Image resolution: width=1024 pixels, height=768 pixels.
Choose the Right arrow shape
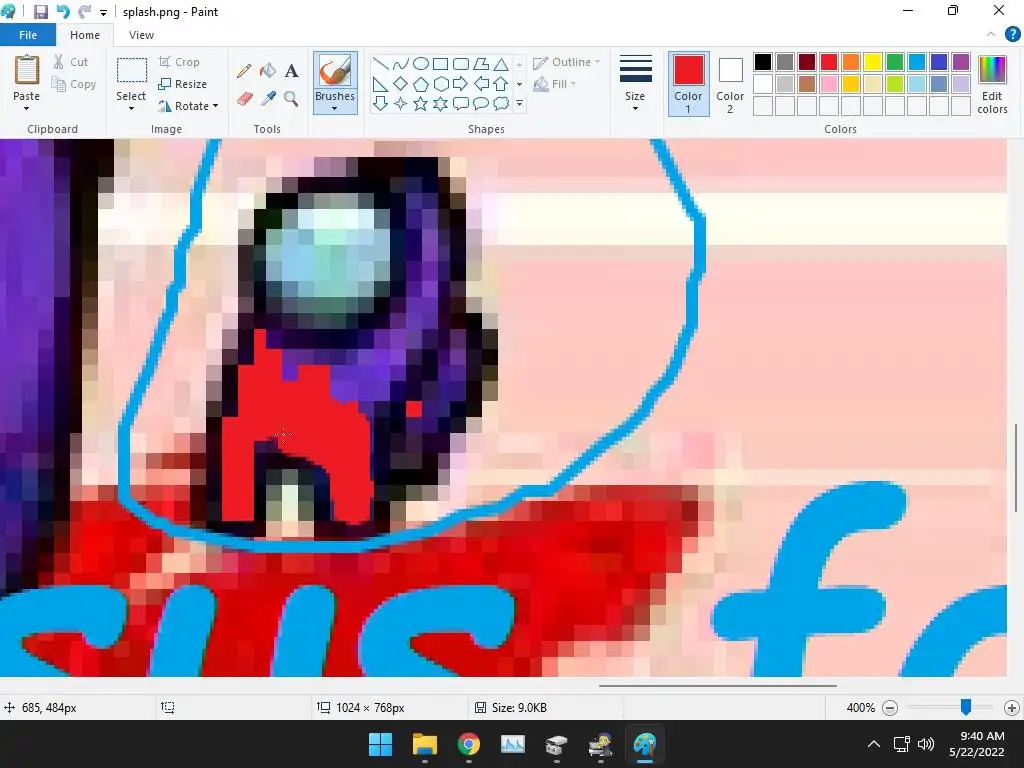coord(461,84)
